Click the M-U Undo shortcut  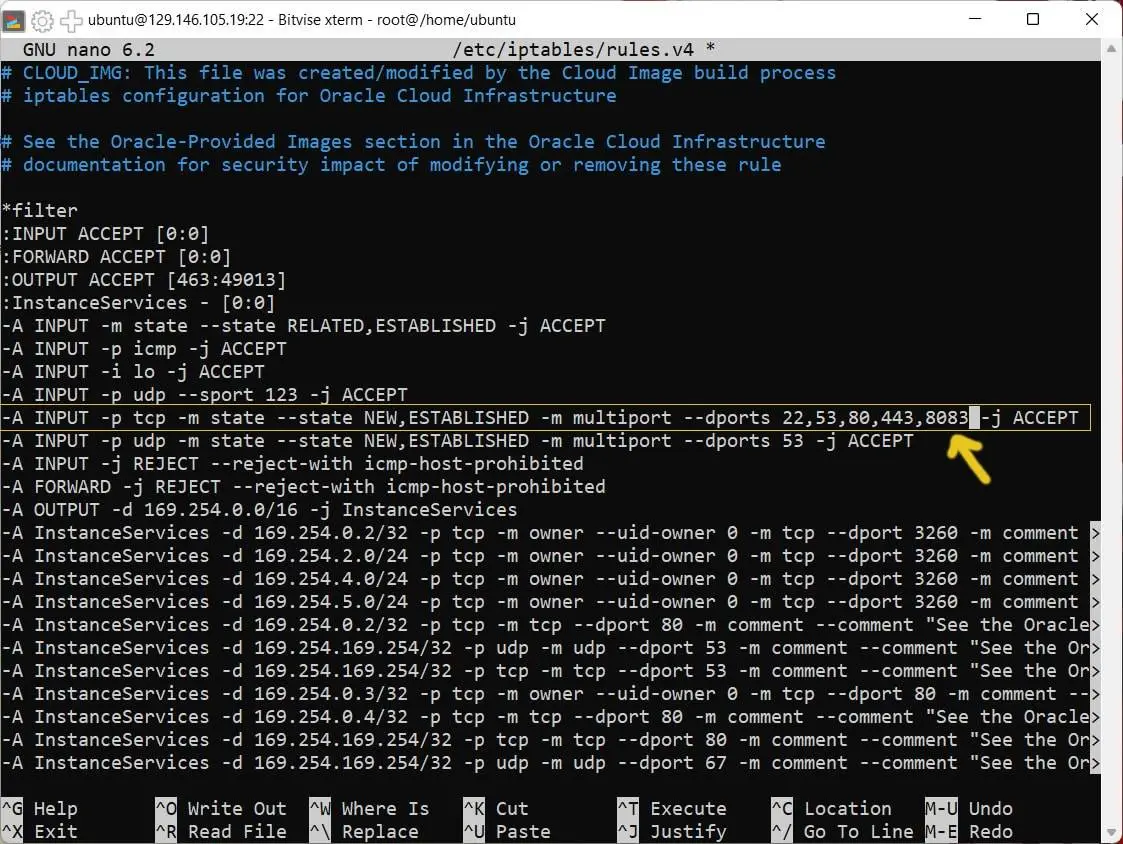pos(969,808)
